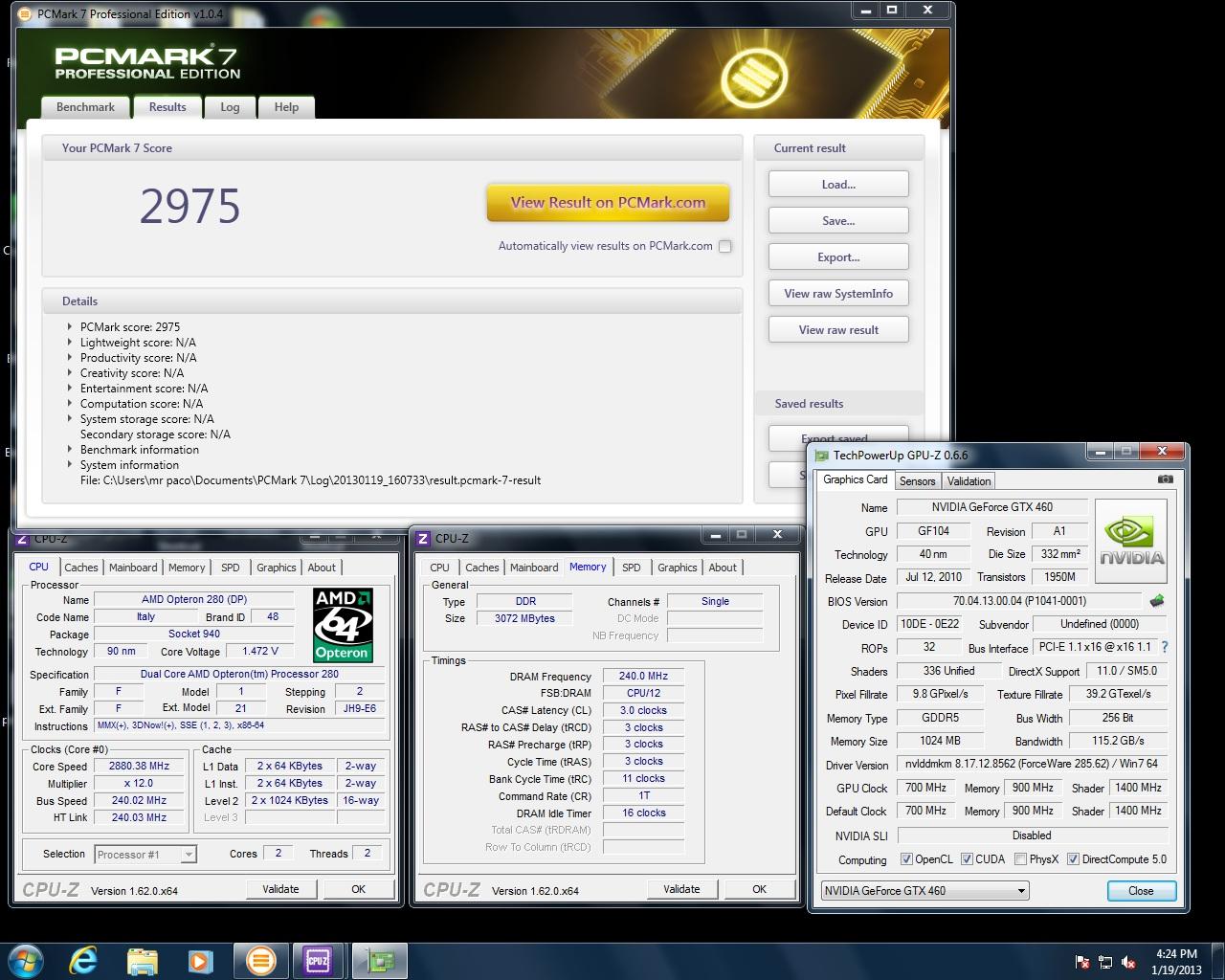Screen dimensions: 1225x980
Task: Open the Validation tab in GPU-Z
Action: 969,481
